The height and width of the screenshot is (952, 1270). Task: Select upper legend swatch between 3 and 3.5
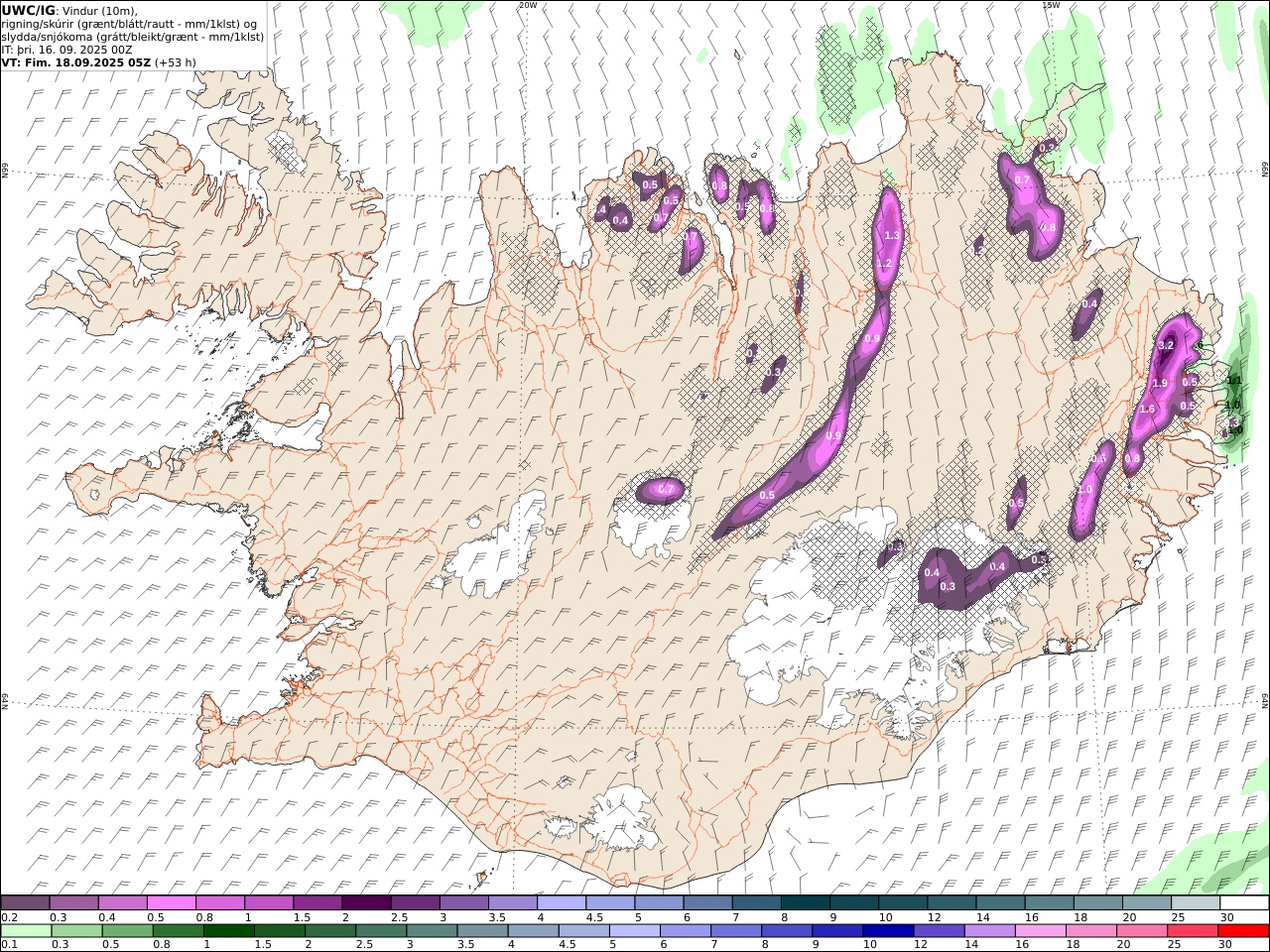pyautogui.click(x=463, y=902)
